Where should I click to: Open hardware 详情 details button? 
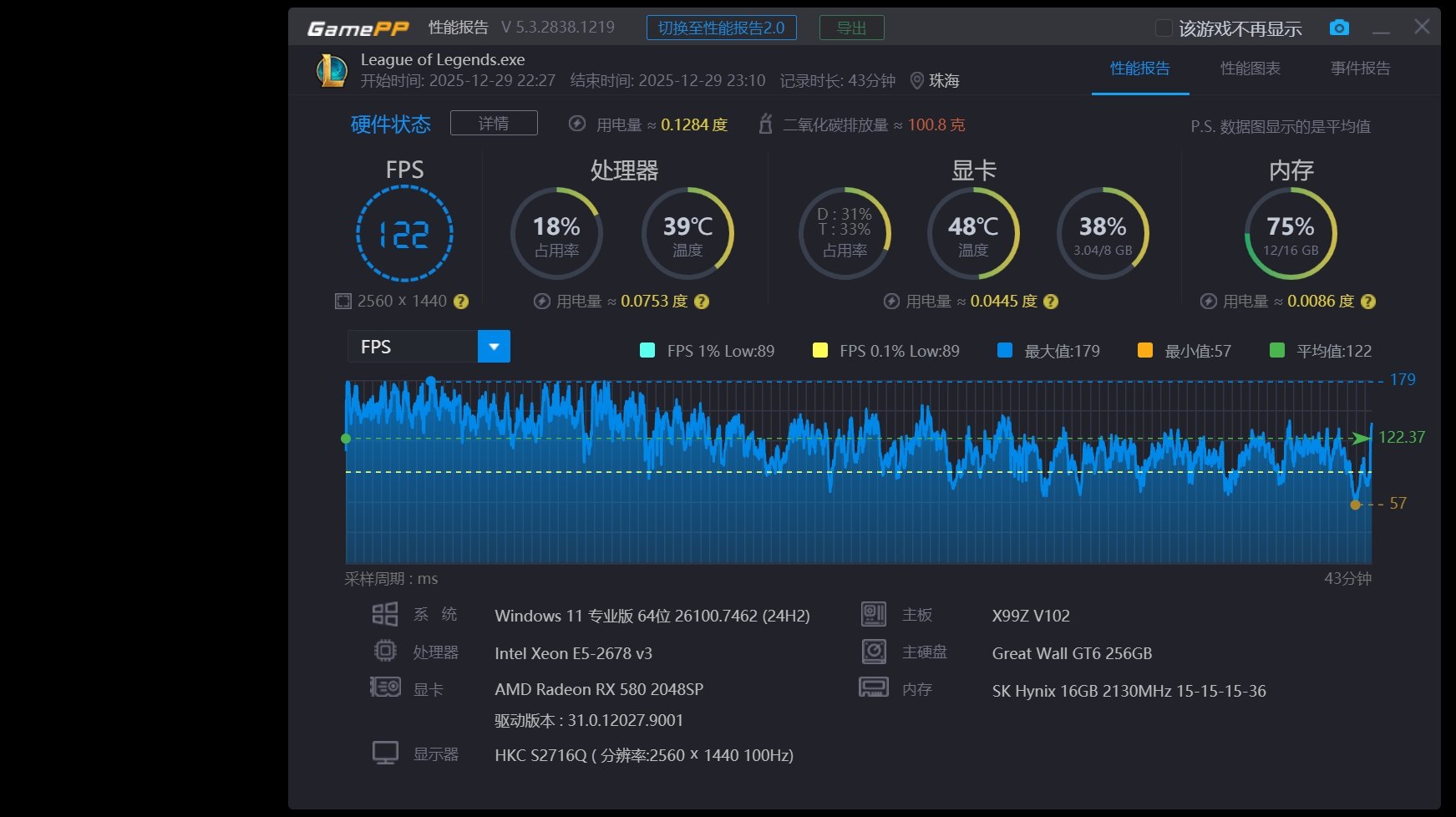494,123
